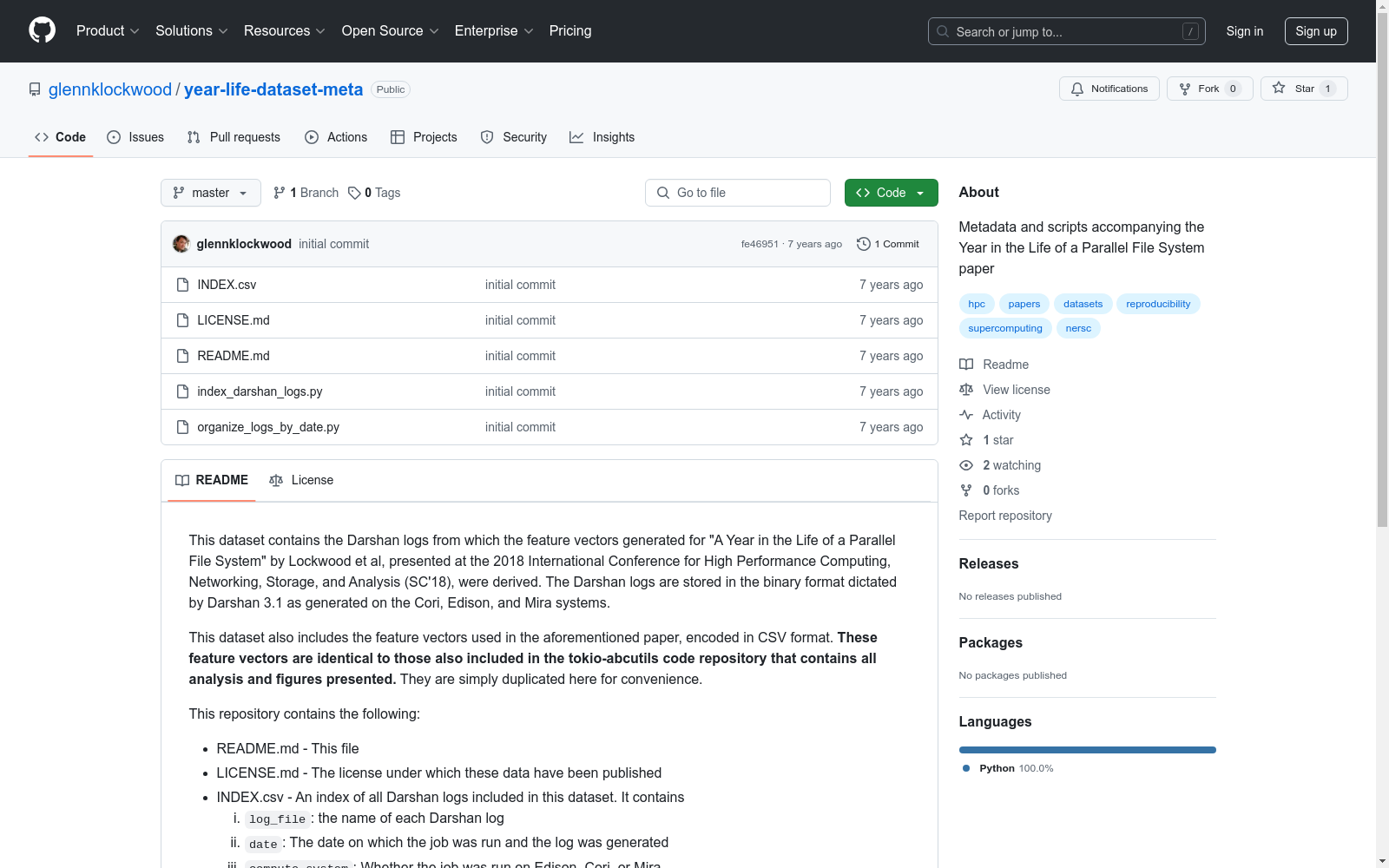Click the INDEX.csv file icon
The image size is (1389, 868).
pos(182,285)
